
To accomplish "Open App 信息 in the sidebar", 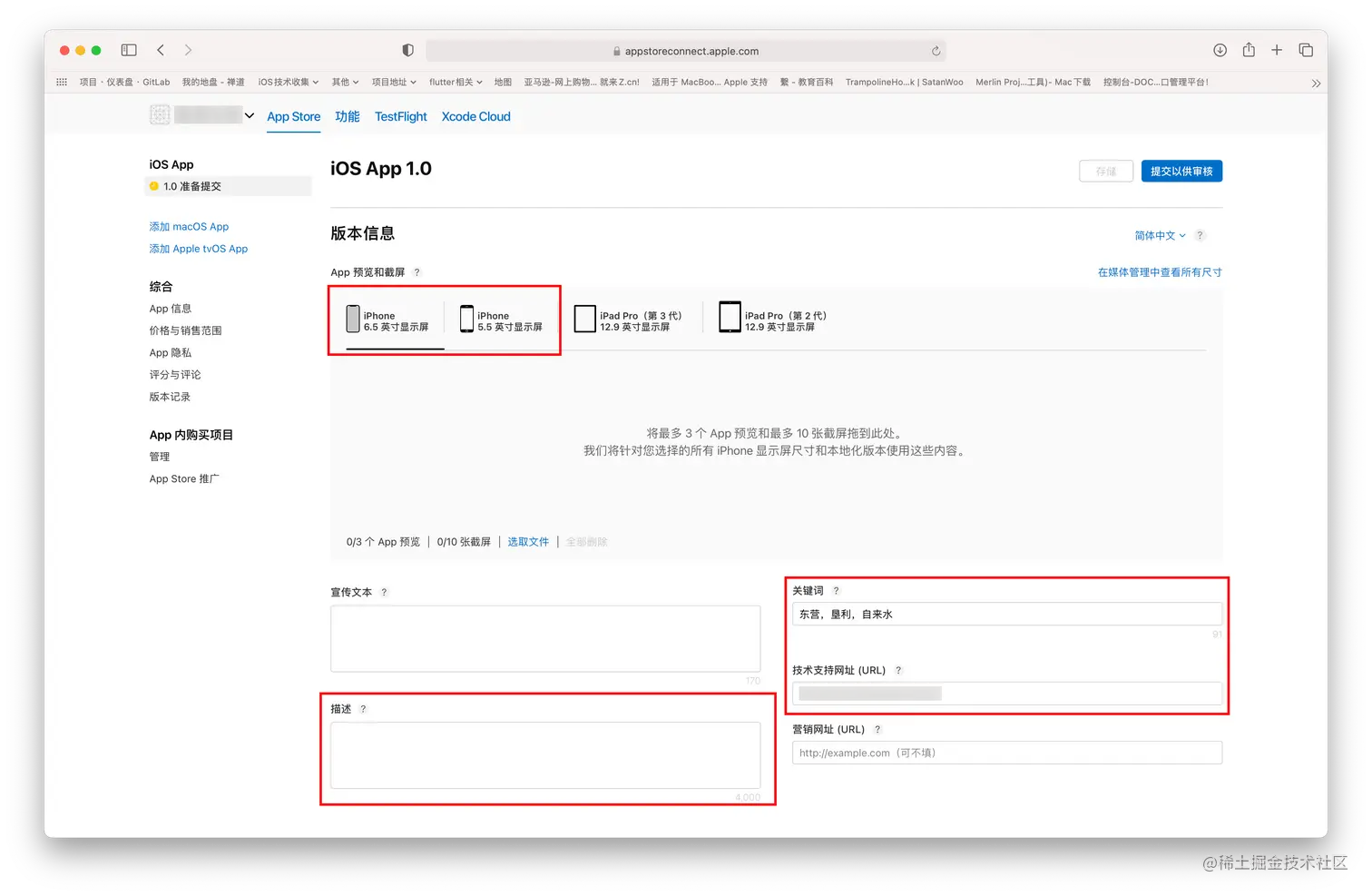I will tap(170, 309).
